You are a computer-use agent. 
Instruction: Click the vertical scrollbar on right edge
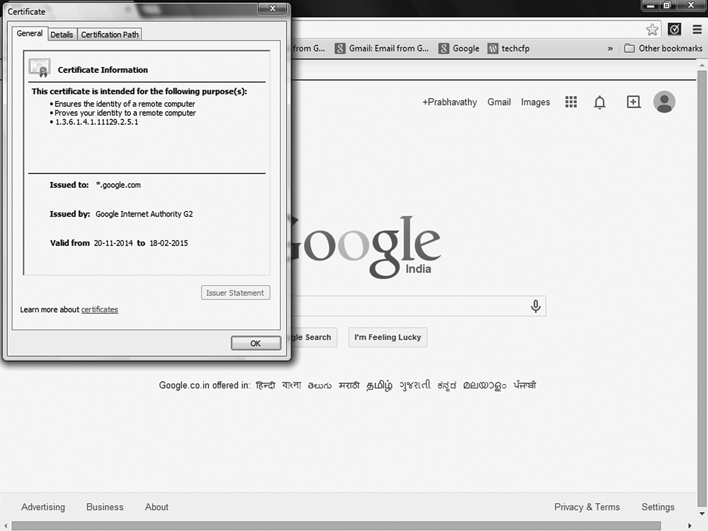coord(702,289)
